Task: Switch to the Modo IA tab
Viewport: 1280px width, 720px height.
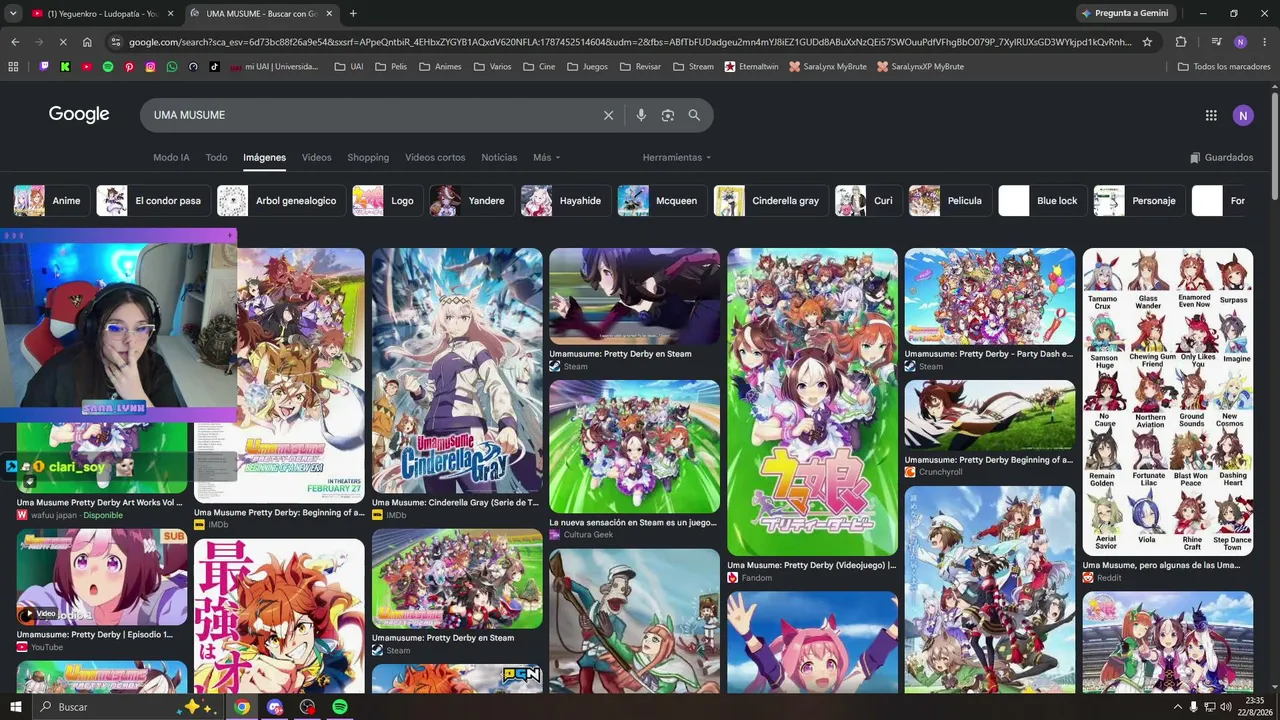Action: tap(171, 157)
